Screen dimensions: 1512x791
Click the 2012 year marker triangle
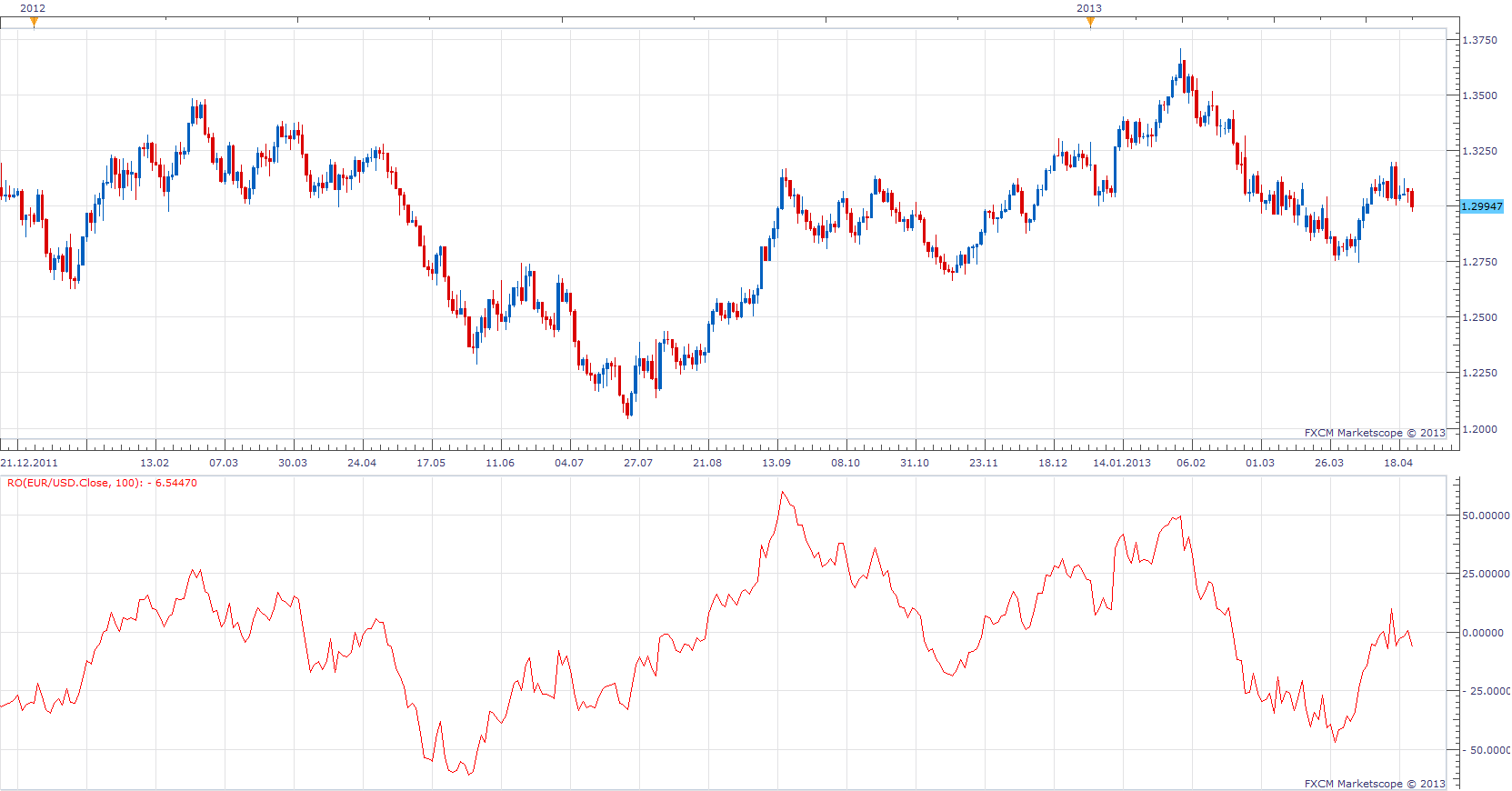pyautogui.click(x=34, y=23)
